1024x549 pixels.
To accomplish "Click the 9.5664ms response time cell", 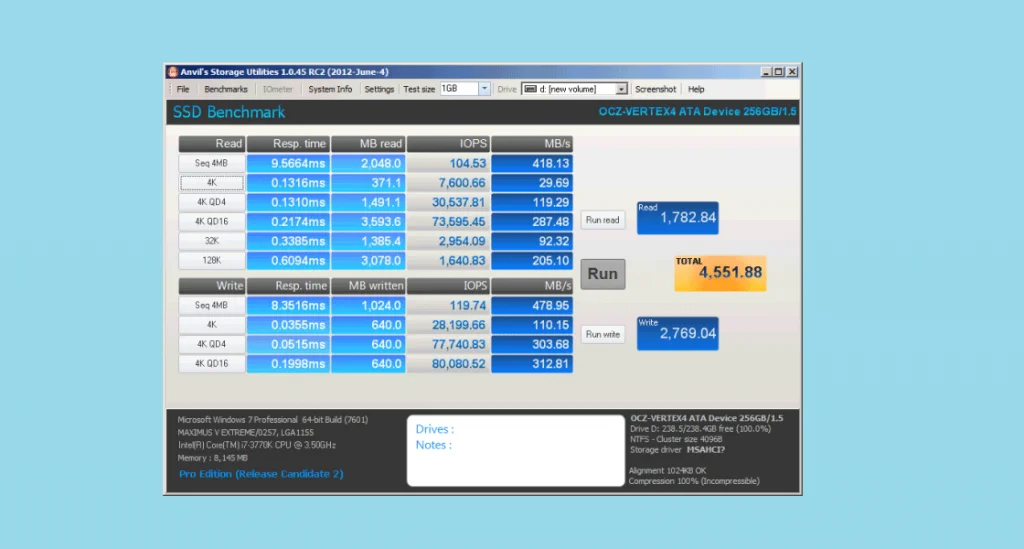I will 288,163.
